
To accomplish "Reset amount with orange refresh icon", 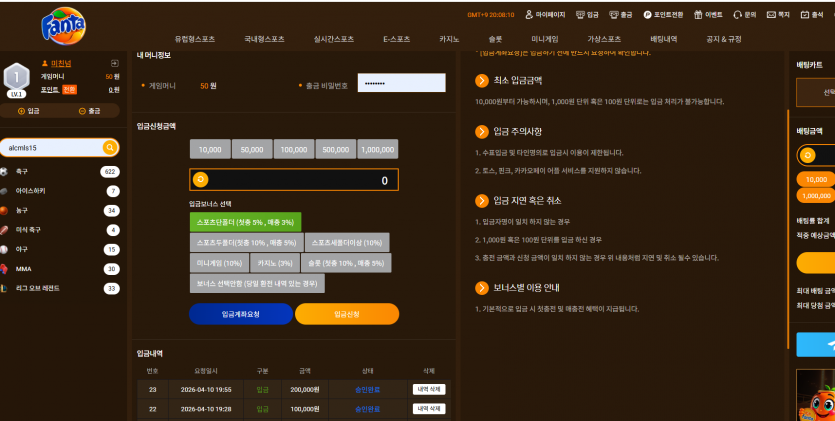I will (200, 180).
